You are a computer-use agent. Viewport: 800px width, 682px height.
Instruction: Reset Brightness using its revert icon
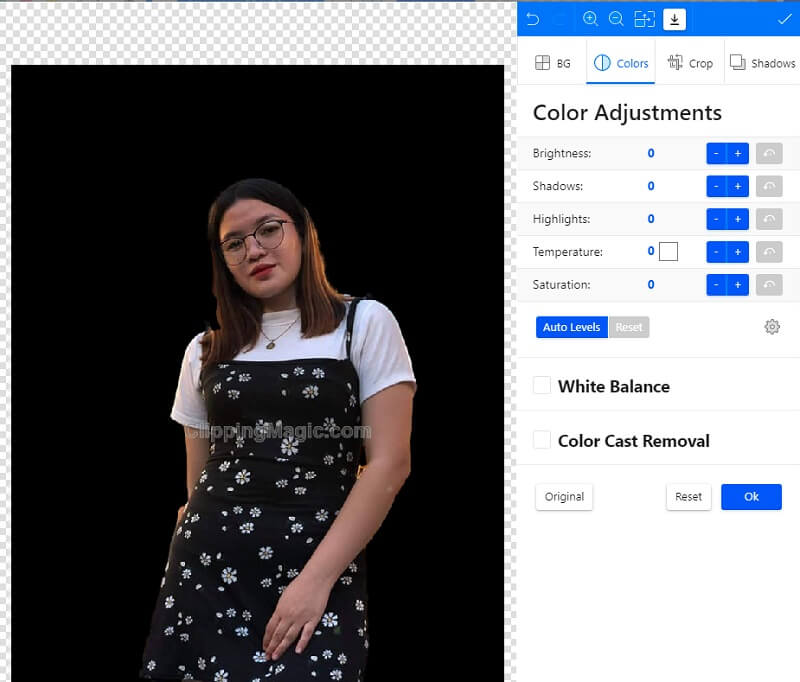(x=768, y=153)
